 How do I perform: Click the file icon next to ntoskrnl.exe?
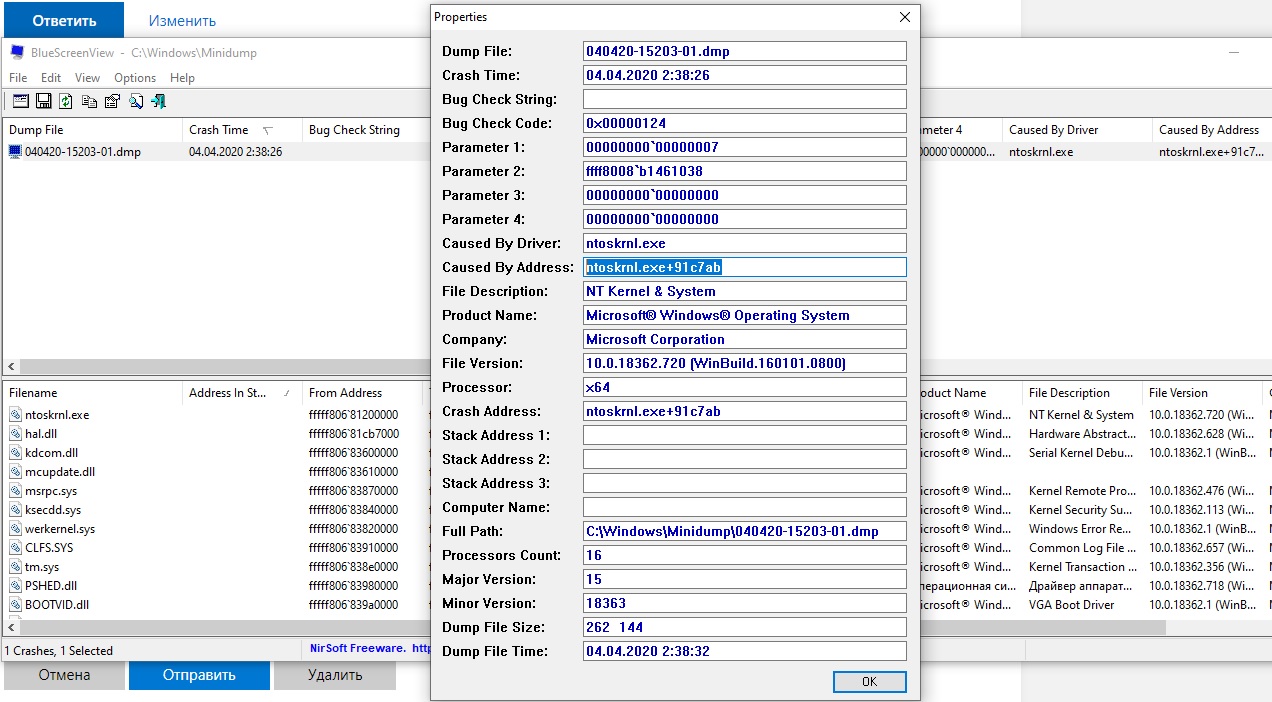[x=15, y=415]
